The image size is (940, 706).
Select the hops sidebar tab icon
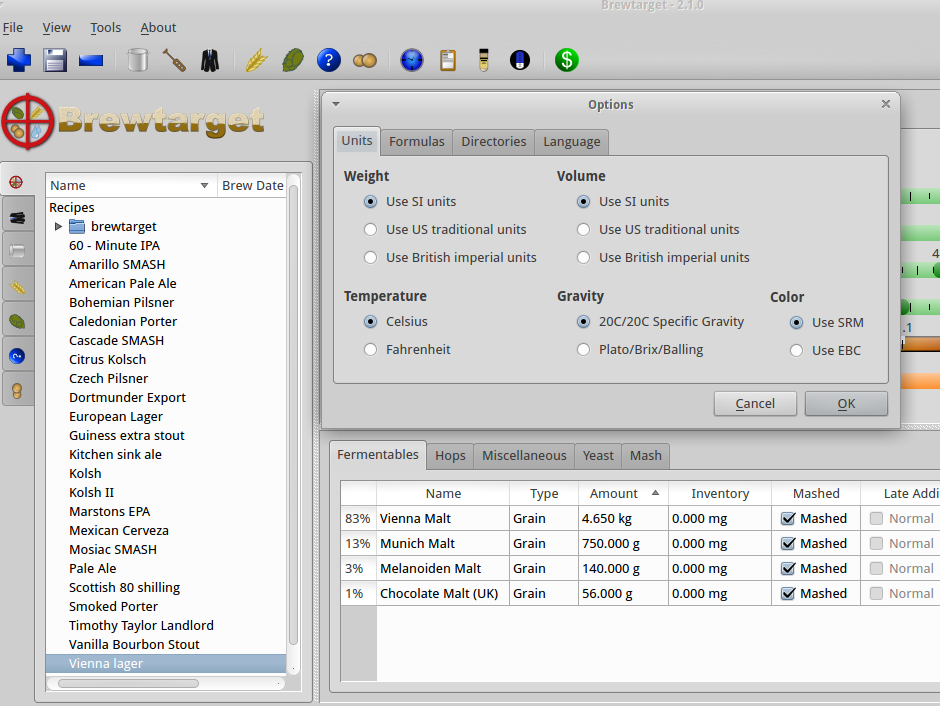pos(17,322)
